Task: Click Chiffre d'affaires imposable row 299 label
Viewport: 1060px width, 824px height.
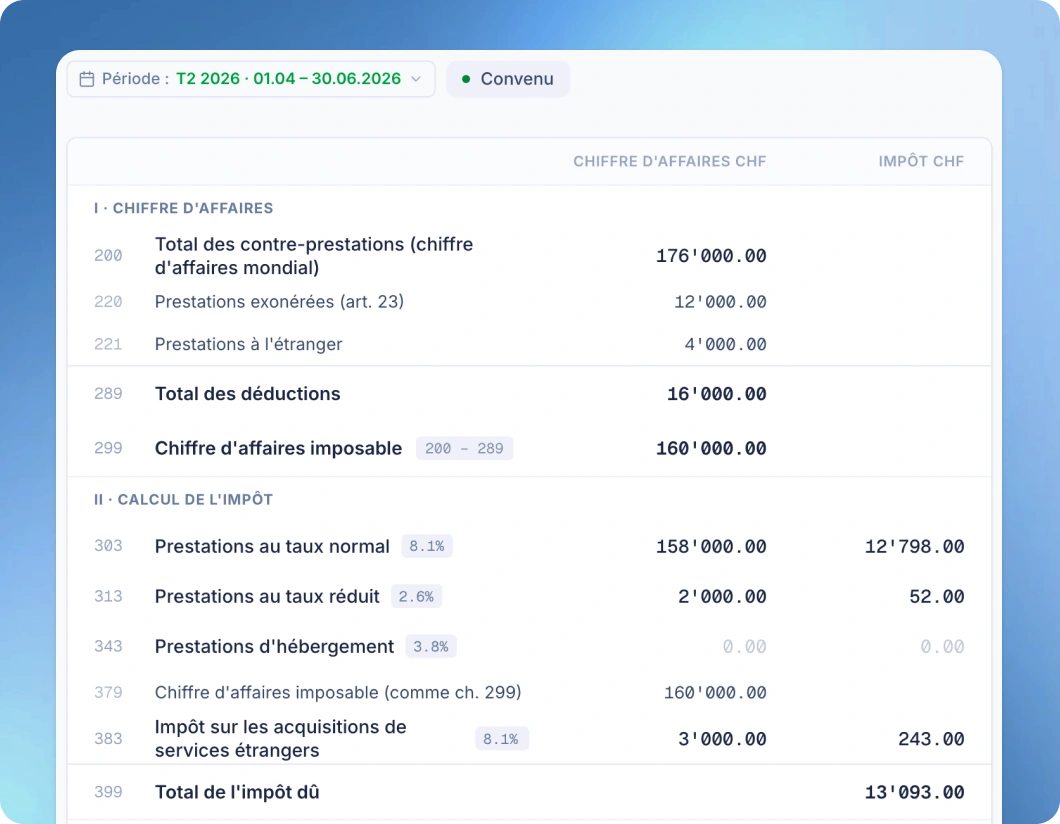Action: 279,448
